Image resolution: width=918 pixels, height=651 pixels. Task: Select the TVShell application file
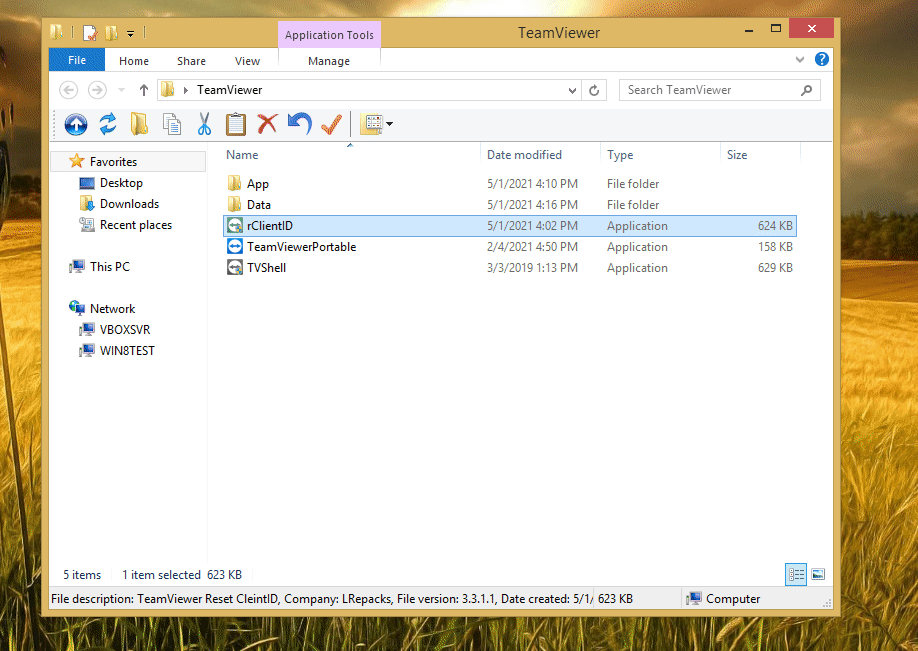[x=509, y=268]
